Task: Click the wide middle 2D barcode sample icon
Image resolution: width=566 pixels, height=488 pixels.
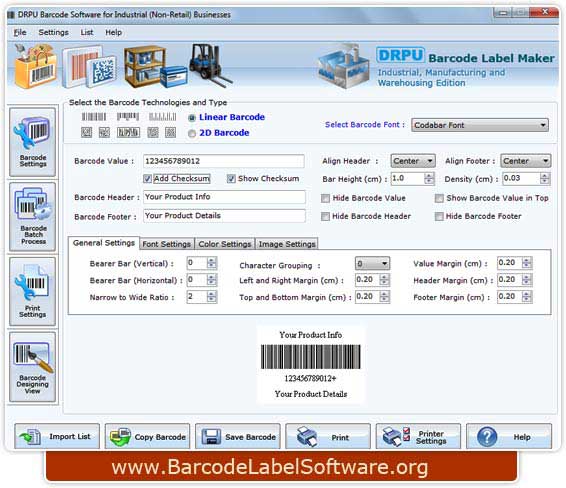Action: click(128, 132)
